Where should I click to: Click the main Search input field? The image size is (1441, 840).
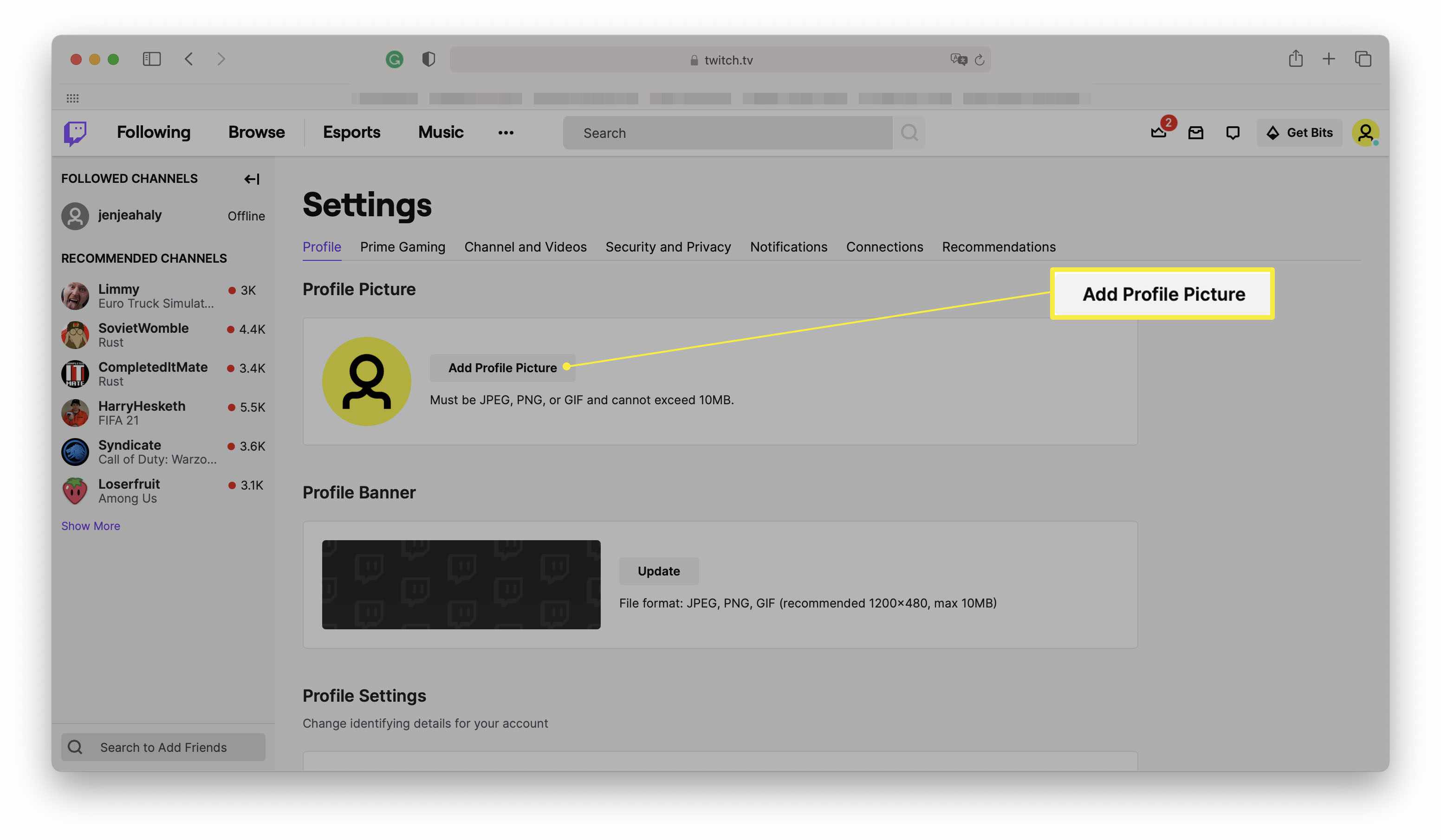pyautogui.click(x=727, y=133)
